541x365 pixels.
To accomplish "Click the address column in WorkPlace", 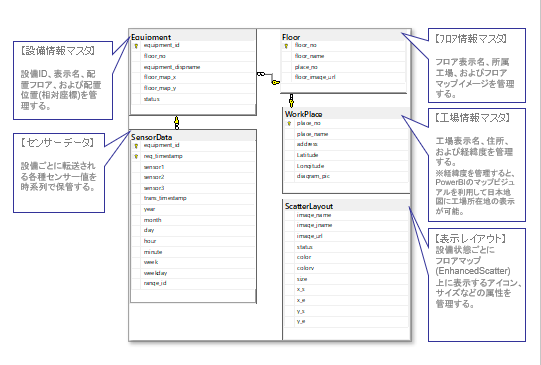I will click(307, 144).
